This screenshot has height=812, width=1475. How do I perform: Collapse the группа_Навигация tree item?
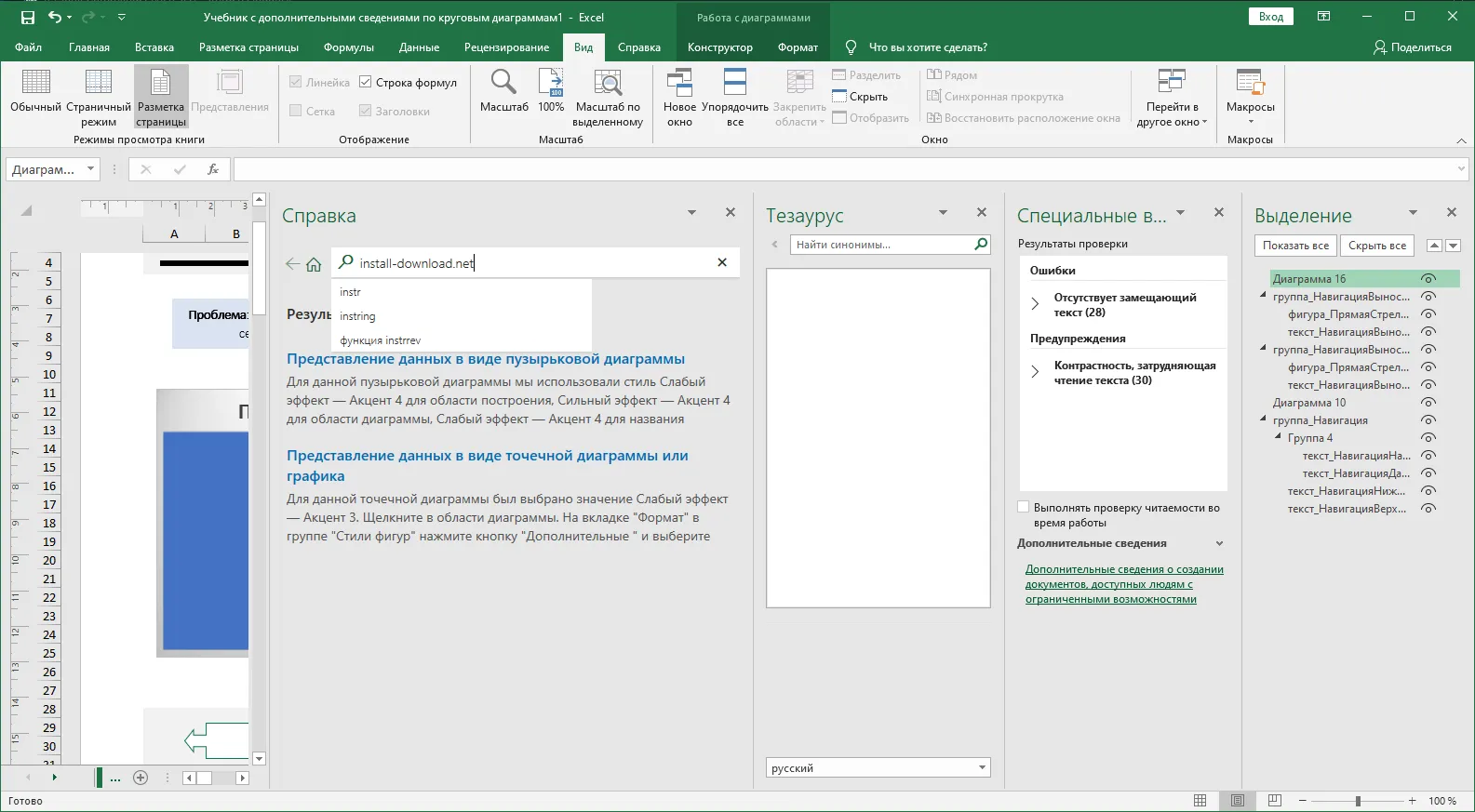coord(1264,420)
